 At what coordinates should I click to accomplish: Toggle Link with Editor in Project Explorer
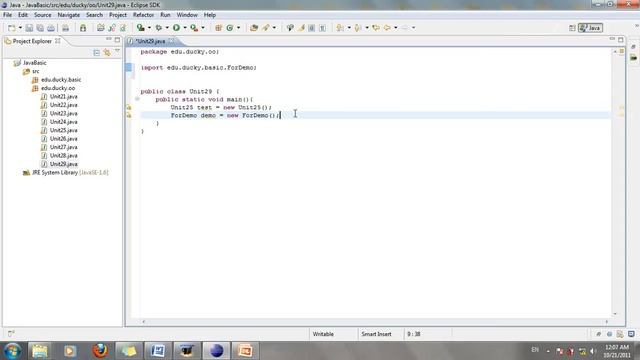pos(107,53)
